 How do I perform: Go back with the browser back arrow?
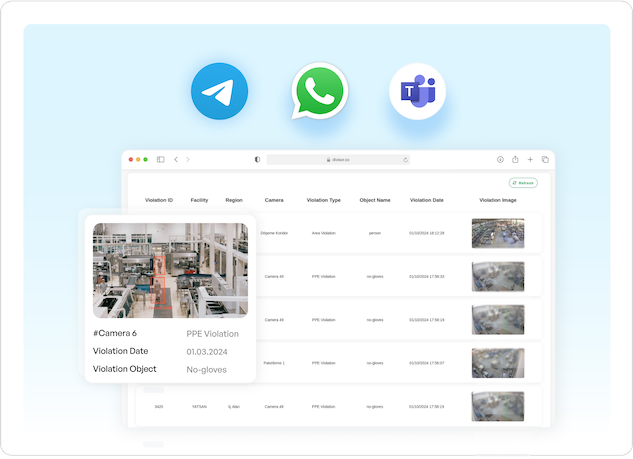(176, 159)
